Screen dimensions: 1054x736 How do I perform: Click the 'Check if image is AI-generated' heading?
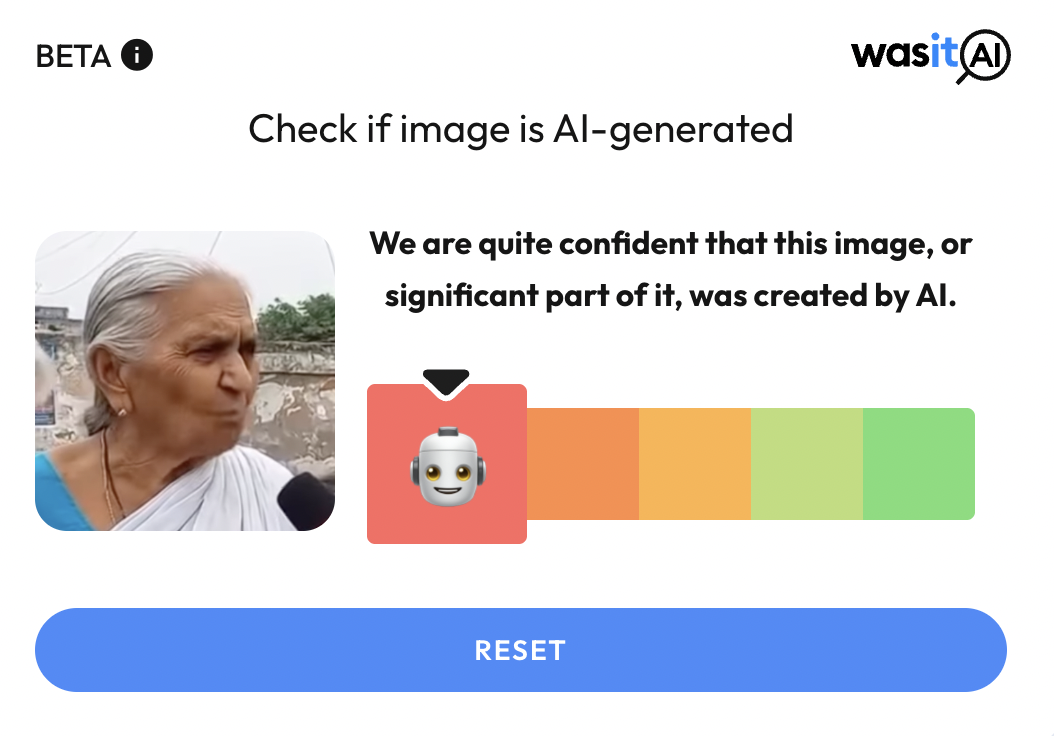point(521,129)
